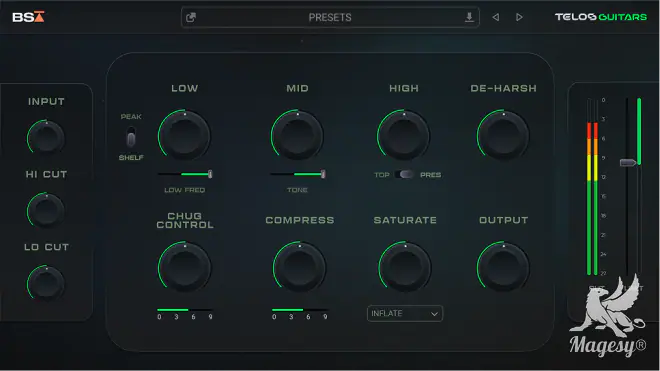Click the LOW FREQ label
Screen dimensions: 660x371
pyautogui.click(x=184, y=190)
